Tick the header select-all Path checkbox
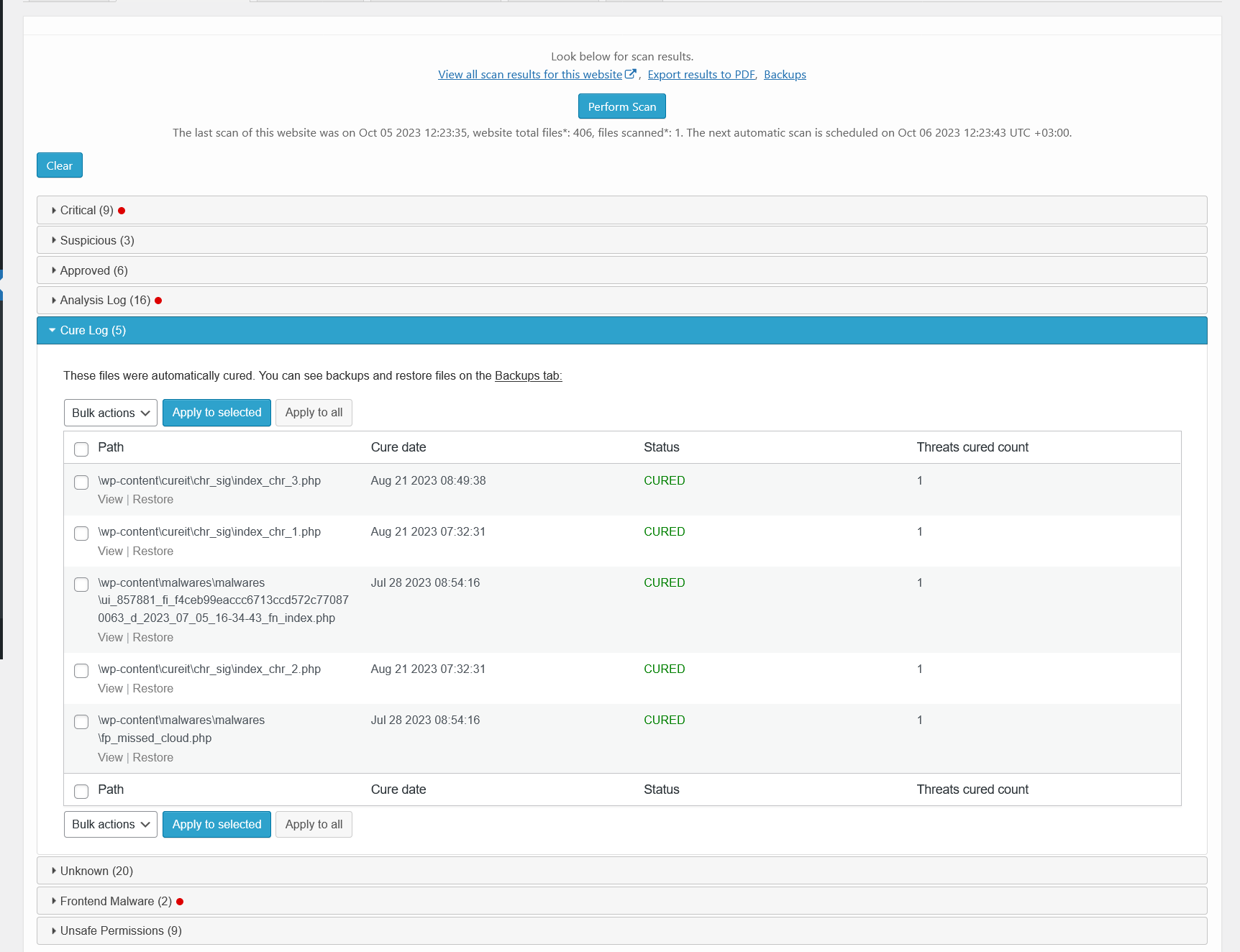This screenshot has height=952, width=1240. pyautogui.click(x=81, y=449)
